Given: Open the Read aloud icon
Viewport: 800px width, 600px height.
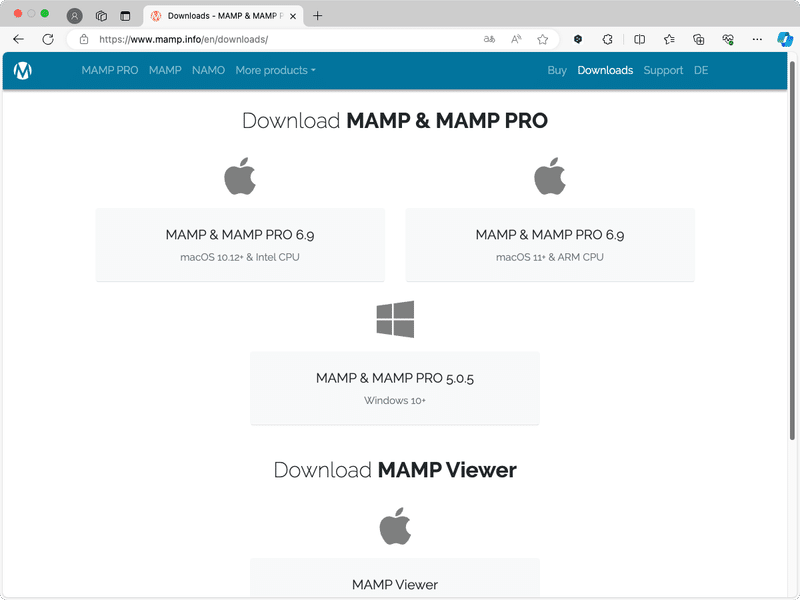Looking at the screenshot, I should (x=516, y=39).
